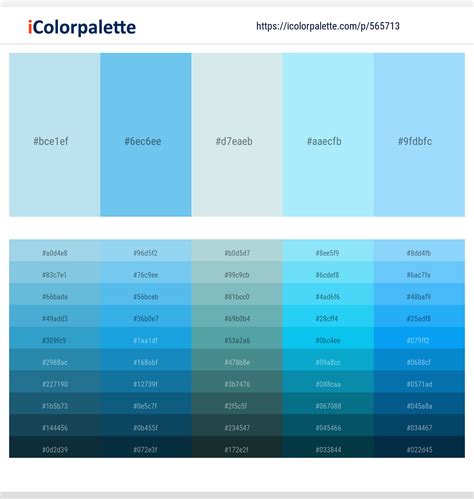Select the large #9fdbfc swatch
This screenshot has height=499, width=474.
(419, 135)
